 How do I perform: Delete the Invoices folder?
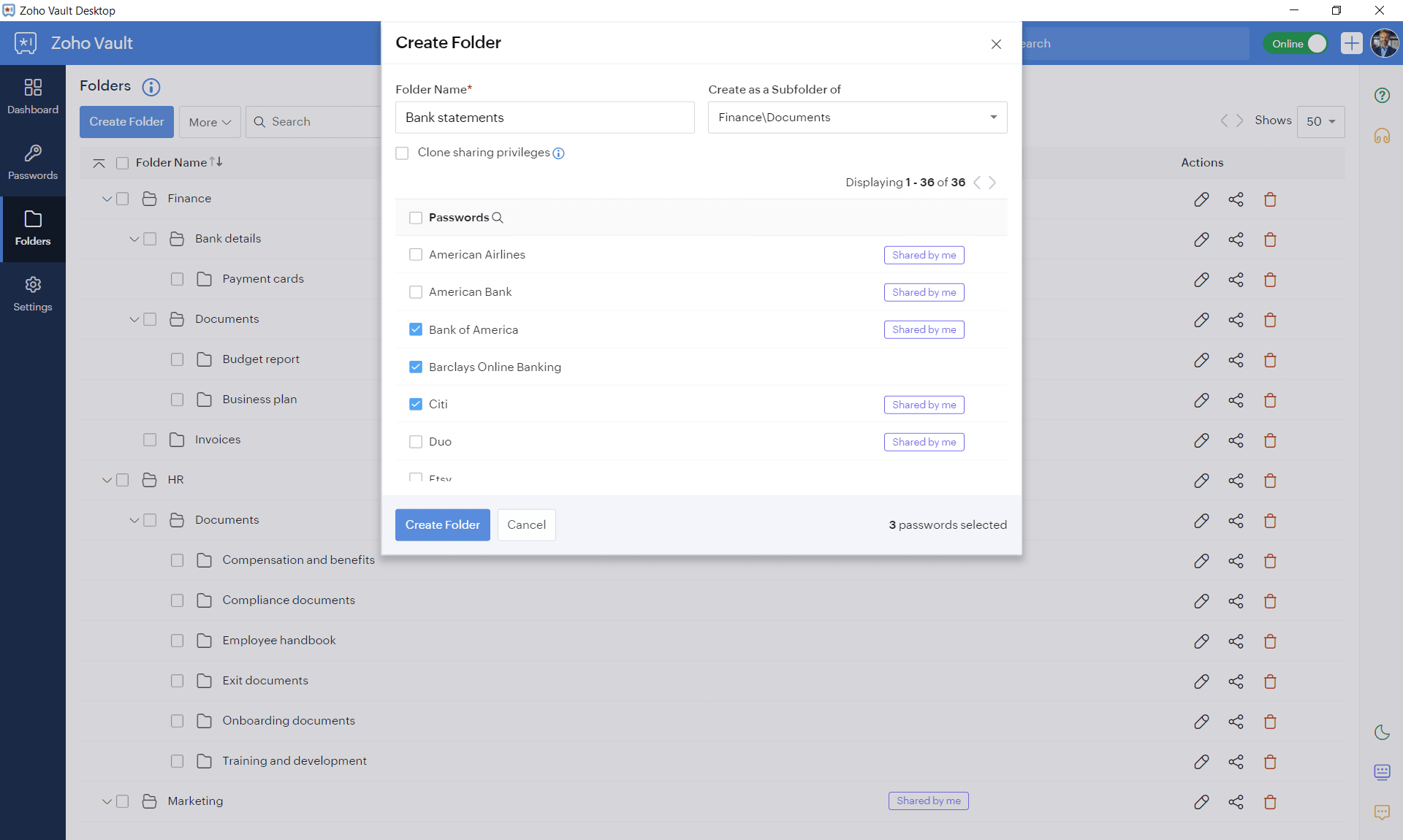click(x=1270, y=440)
